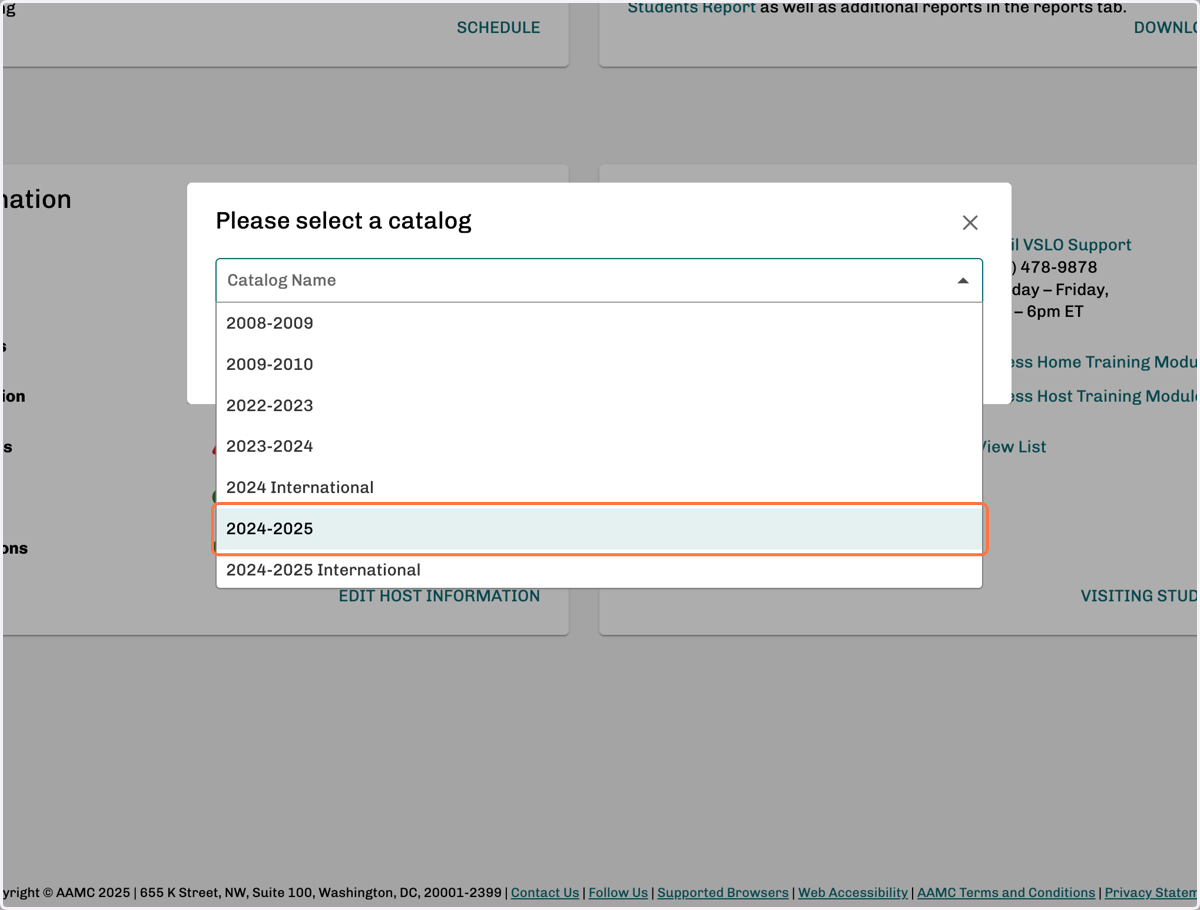Click the Please select a catalog heading
Viewport: 1200px width, 910px height.
click(343, 221)
